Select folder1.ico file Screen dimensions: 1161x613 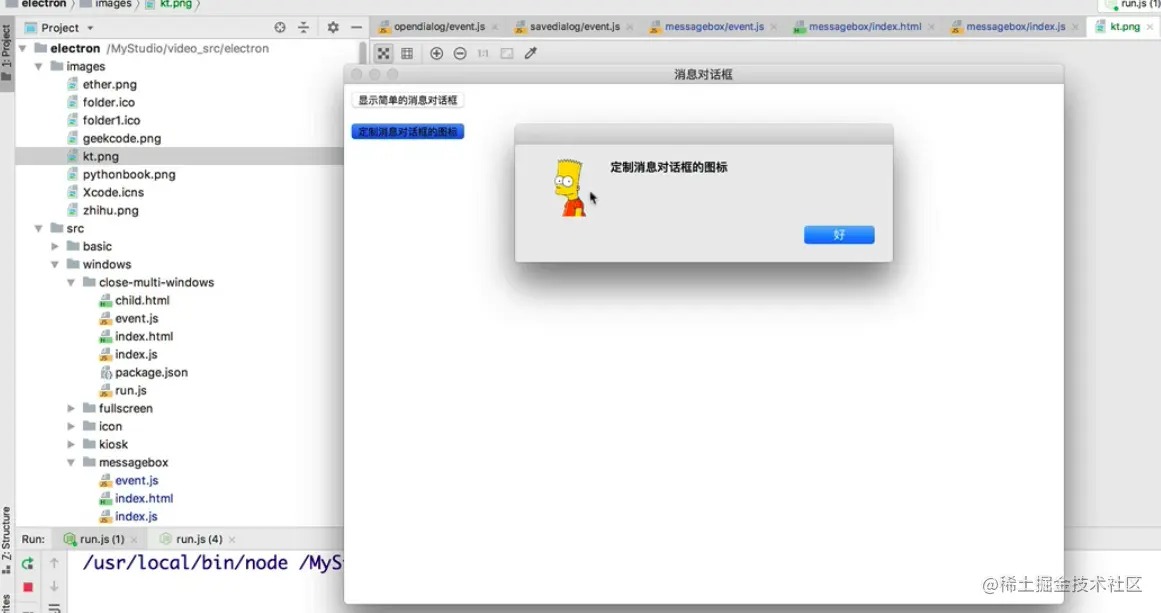tap(111, 120)
